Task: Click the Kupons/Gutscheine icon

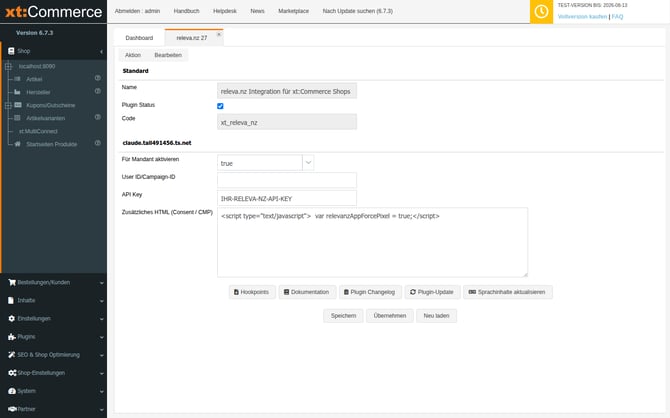Action: tap(18, 105)
